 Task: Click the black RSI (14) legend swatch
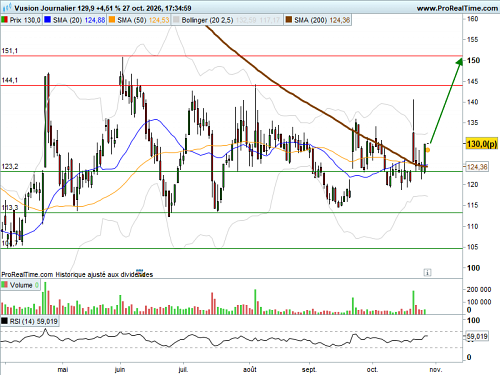5,321
